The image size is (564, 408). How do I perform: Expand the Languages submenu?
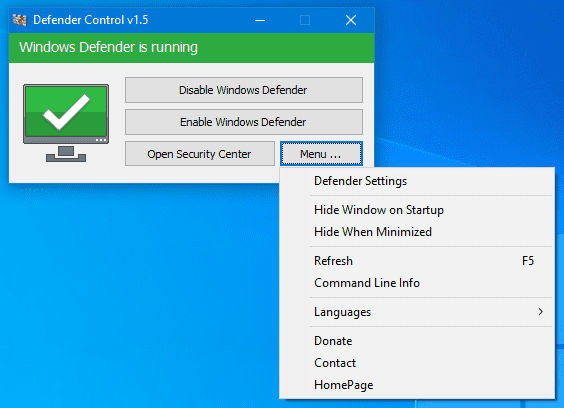click(417, 312)
